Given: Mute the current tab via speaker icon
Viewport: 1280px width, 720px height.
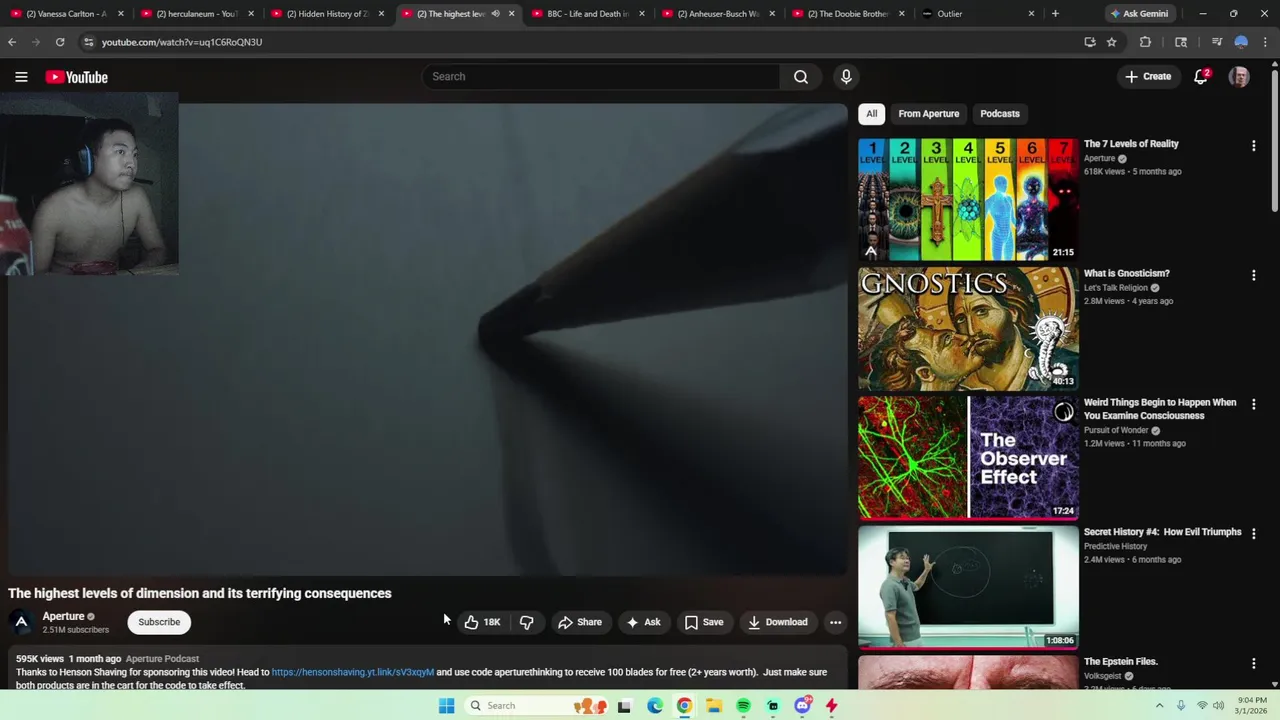Looking at the screenshot, I should [495, 14].
